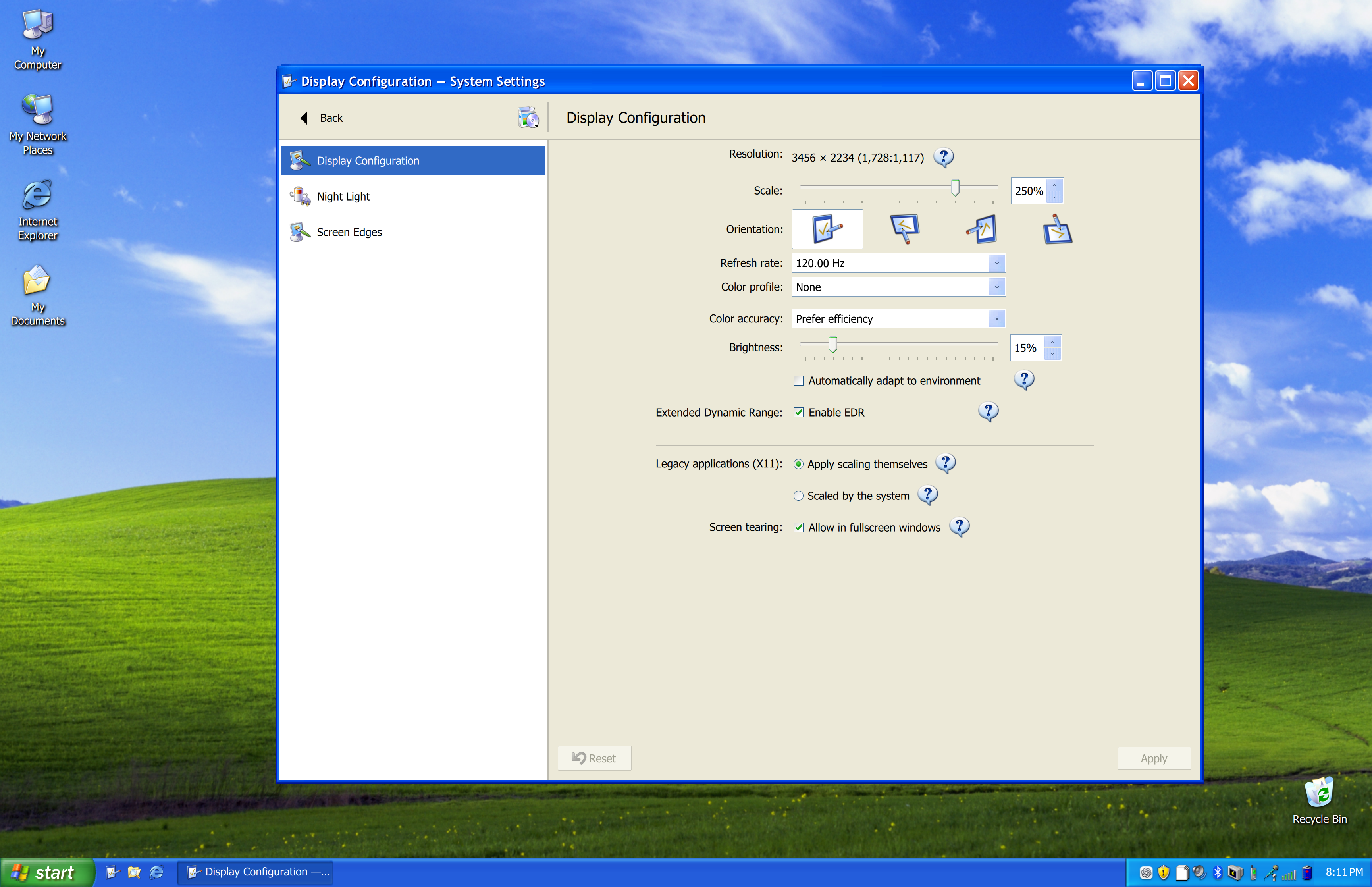Open help for Apply scaling themselves
The image size is (1372, 887).
coord(945,464)
